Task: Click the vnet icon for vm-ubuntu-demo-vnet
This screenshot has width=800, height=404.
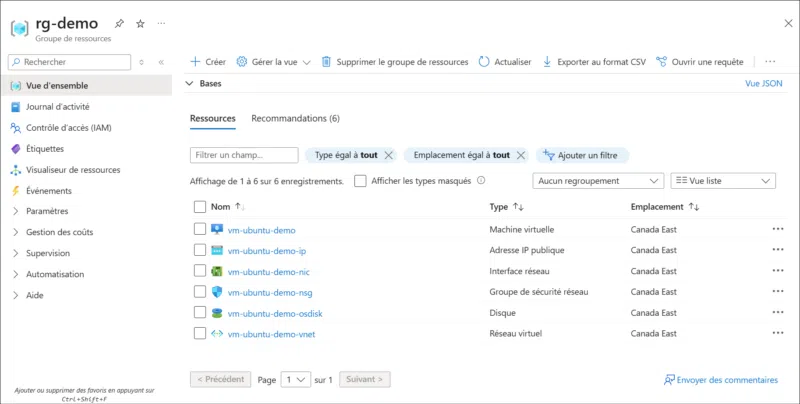Action: tap(217, 334)
